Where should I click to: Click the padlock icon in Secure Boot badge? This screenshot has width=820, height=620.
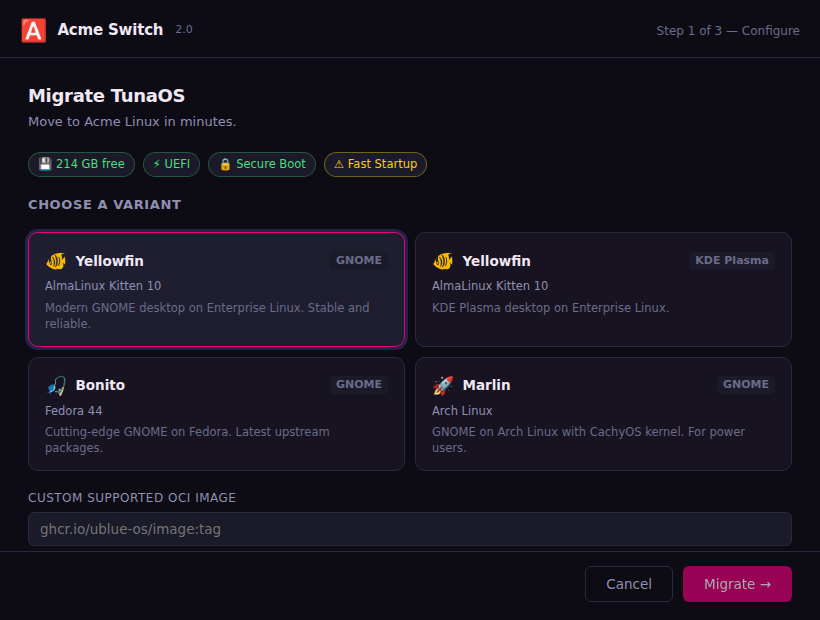[225, 164]
